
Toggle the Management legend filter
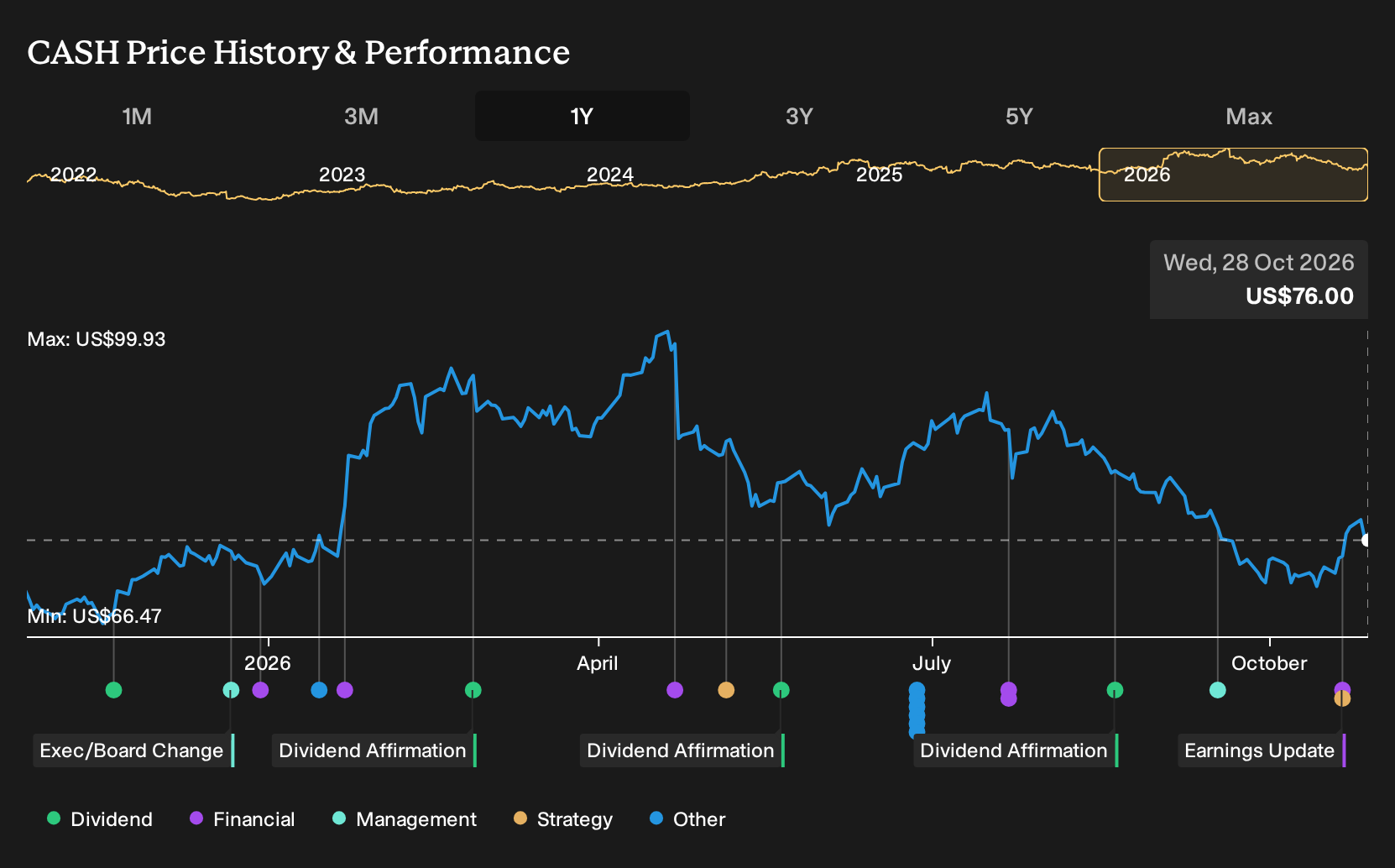point(405,819)
